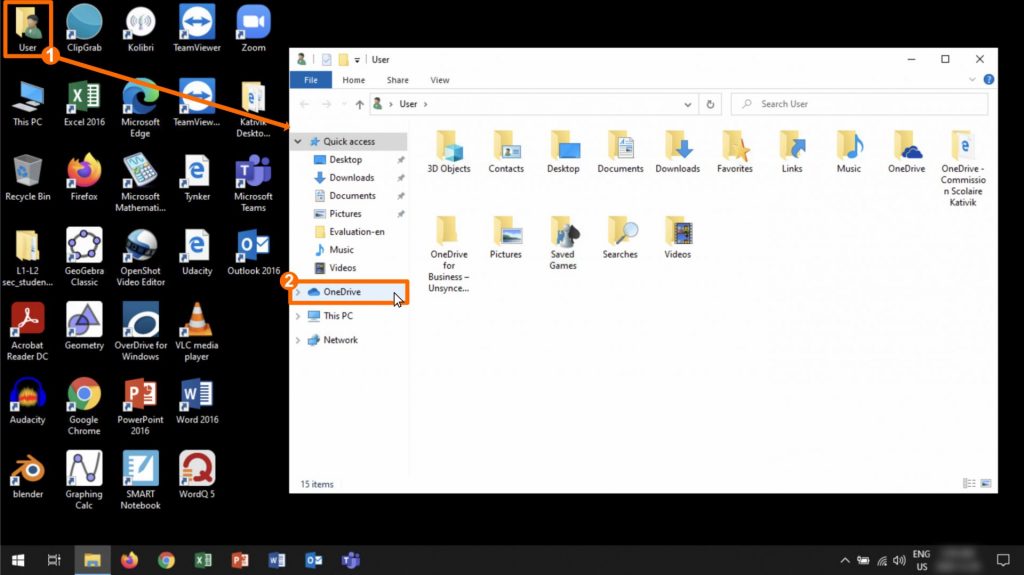This screenshot has height=575, width=1024.
Task: Select the Contacts folder icon
Action: pyautogui.click(x=506, y=148)
